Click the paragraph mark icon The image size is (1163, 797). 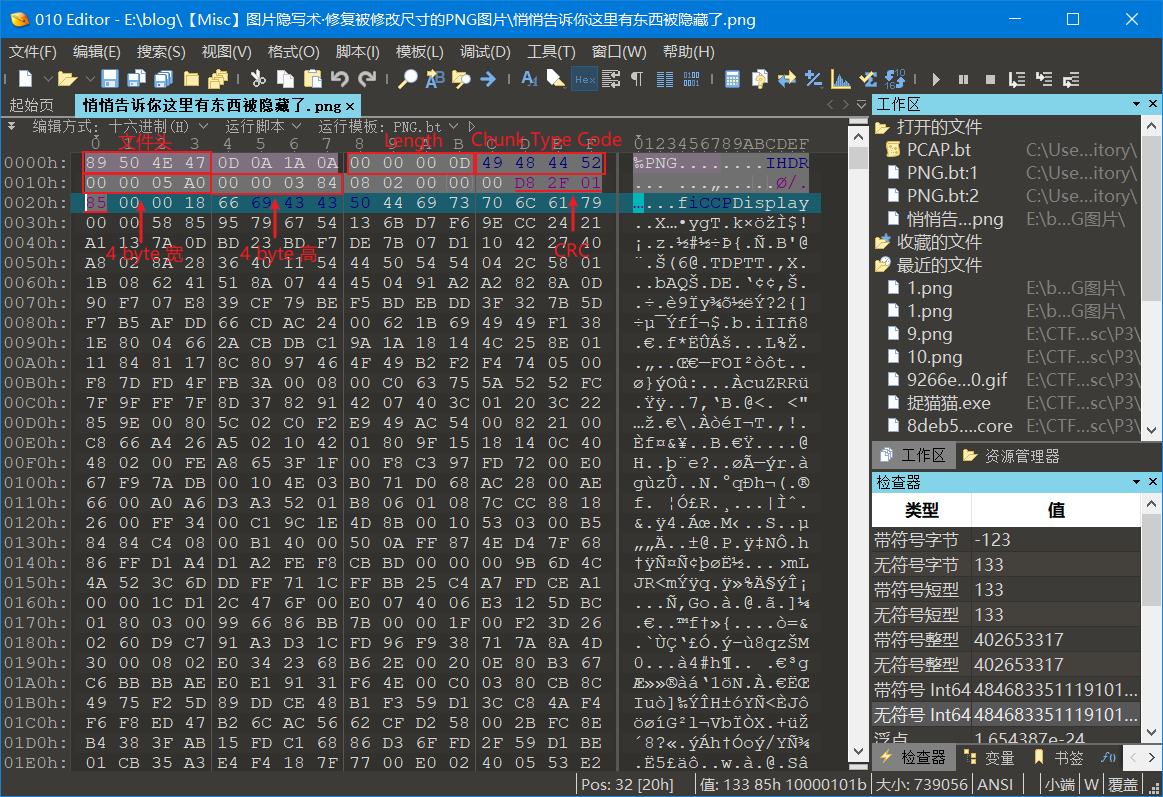click(x=637, y=79)
